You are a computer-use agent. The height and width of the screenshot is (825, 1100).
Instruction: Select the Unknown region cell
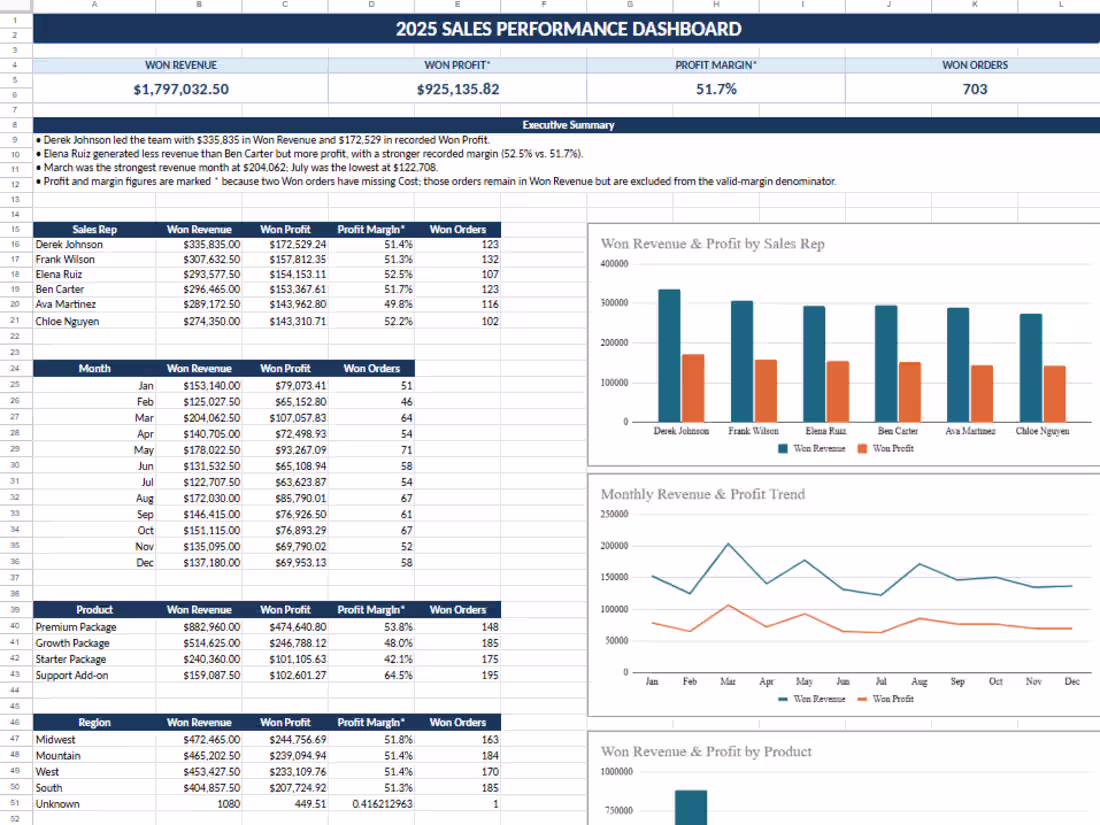94,804
